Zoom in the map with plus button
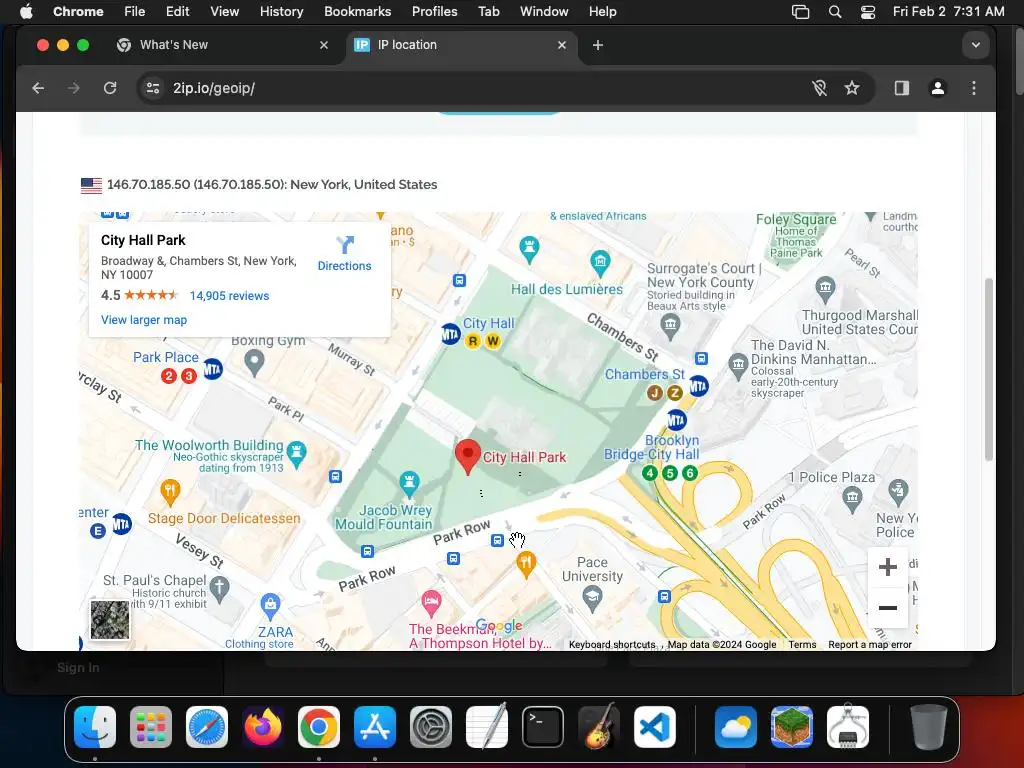 pos(888,567)
